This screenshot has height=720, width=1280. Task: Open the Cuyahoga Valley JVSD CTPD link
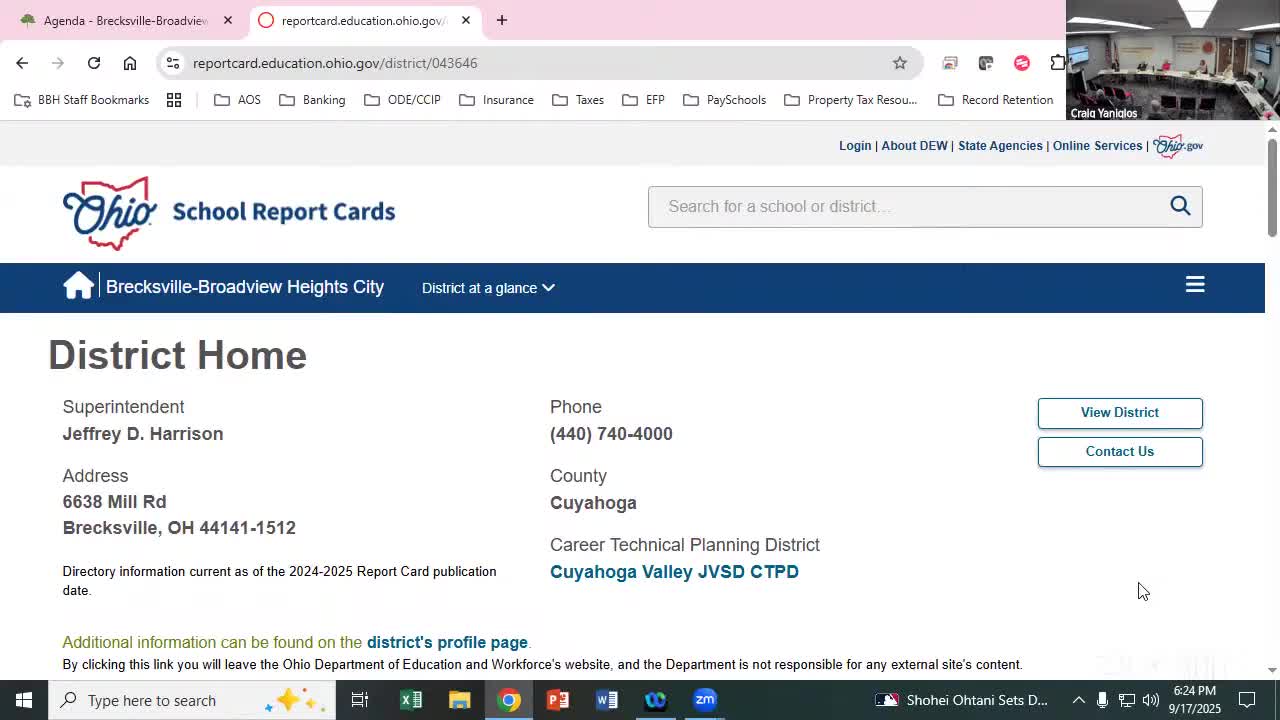[x=674, y=572]
